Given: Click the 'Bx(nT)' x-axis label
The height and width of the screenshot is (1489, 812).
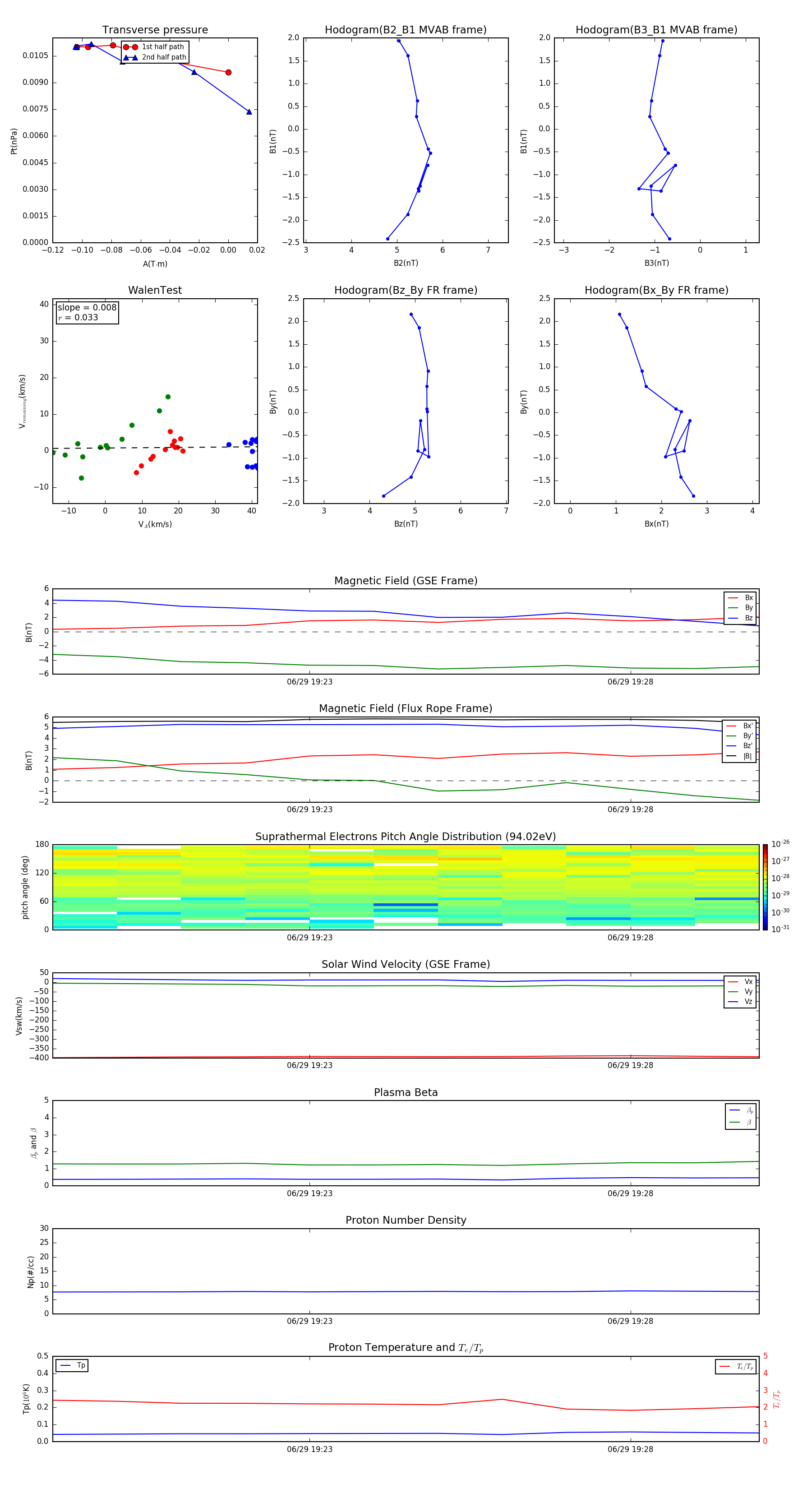Looking at the screenshot, I should (x=656, y=524).
